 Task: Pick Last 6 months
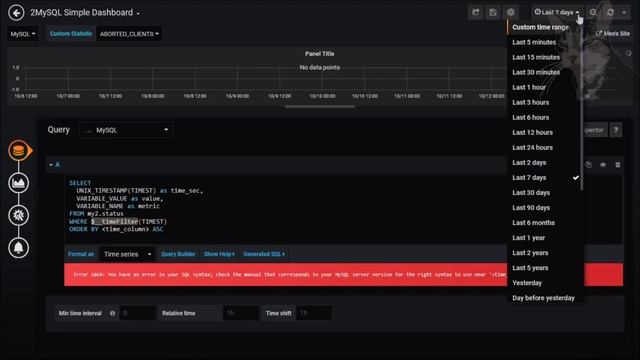coord(543,223)
